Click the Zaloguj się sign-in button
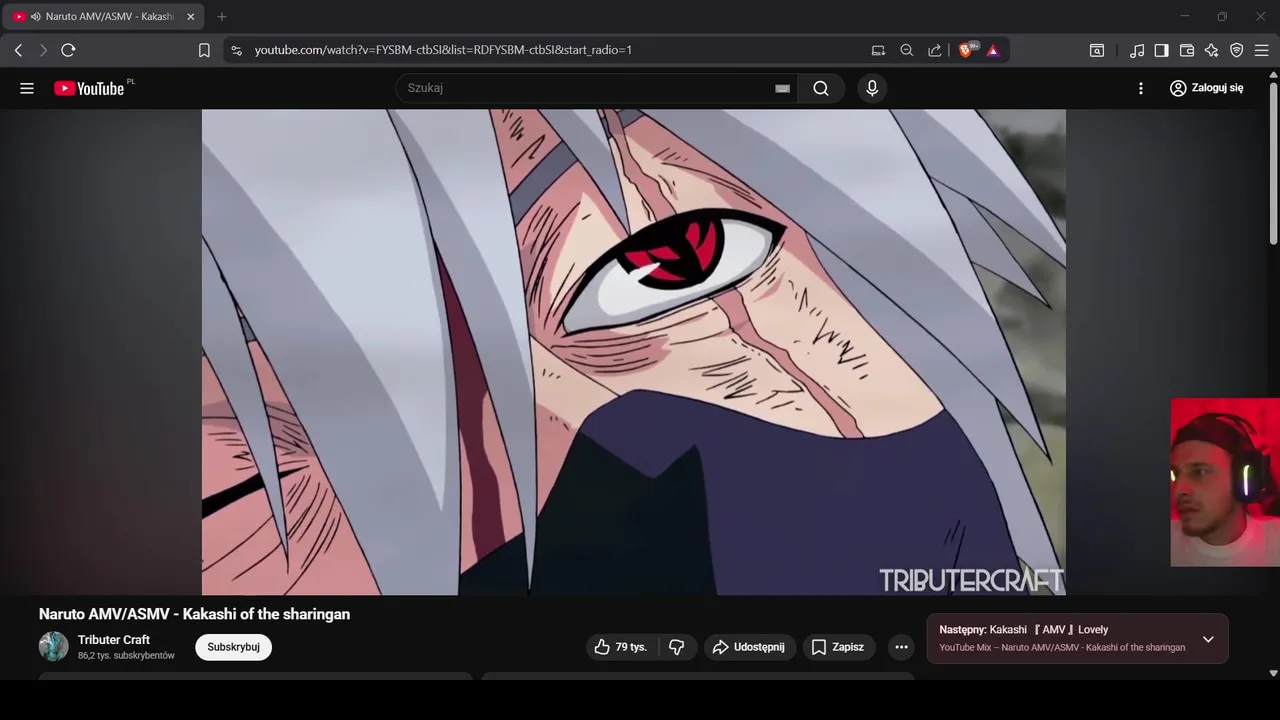1280x720 pixels. click(1207, 88)
